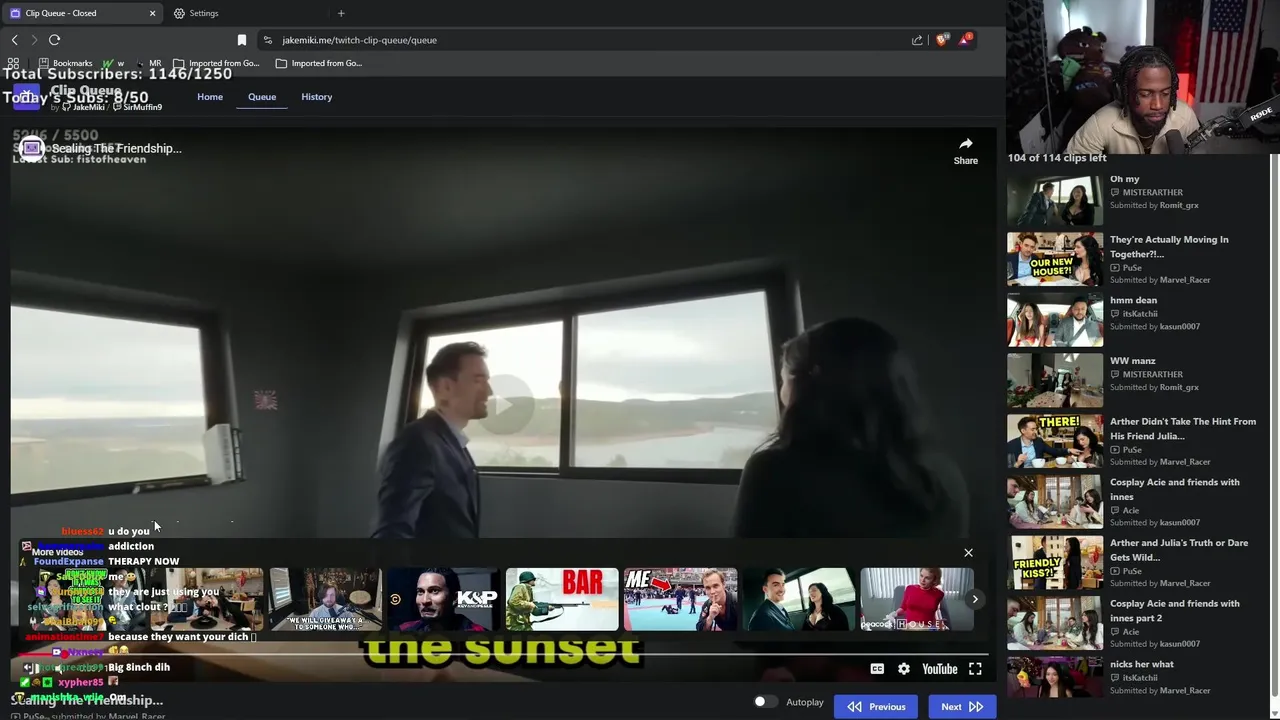This screenshot has height=720, width=1280.
Task: Open the 'We will giveaway' suggested video
Action: tap(325, 599)
